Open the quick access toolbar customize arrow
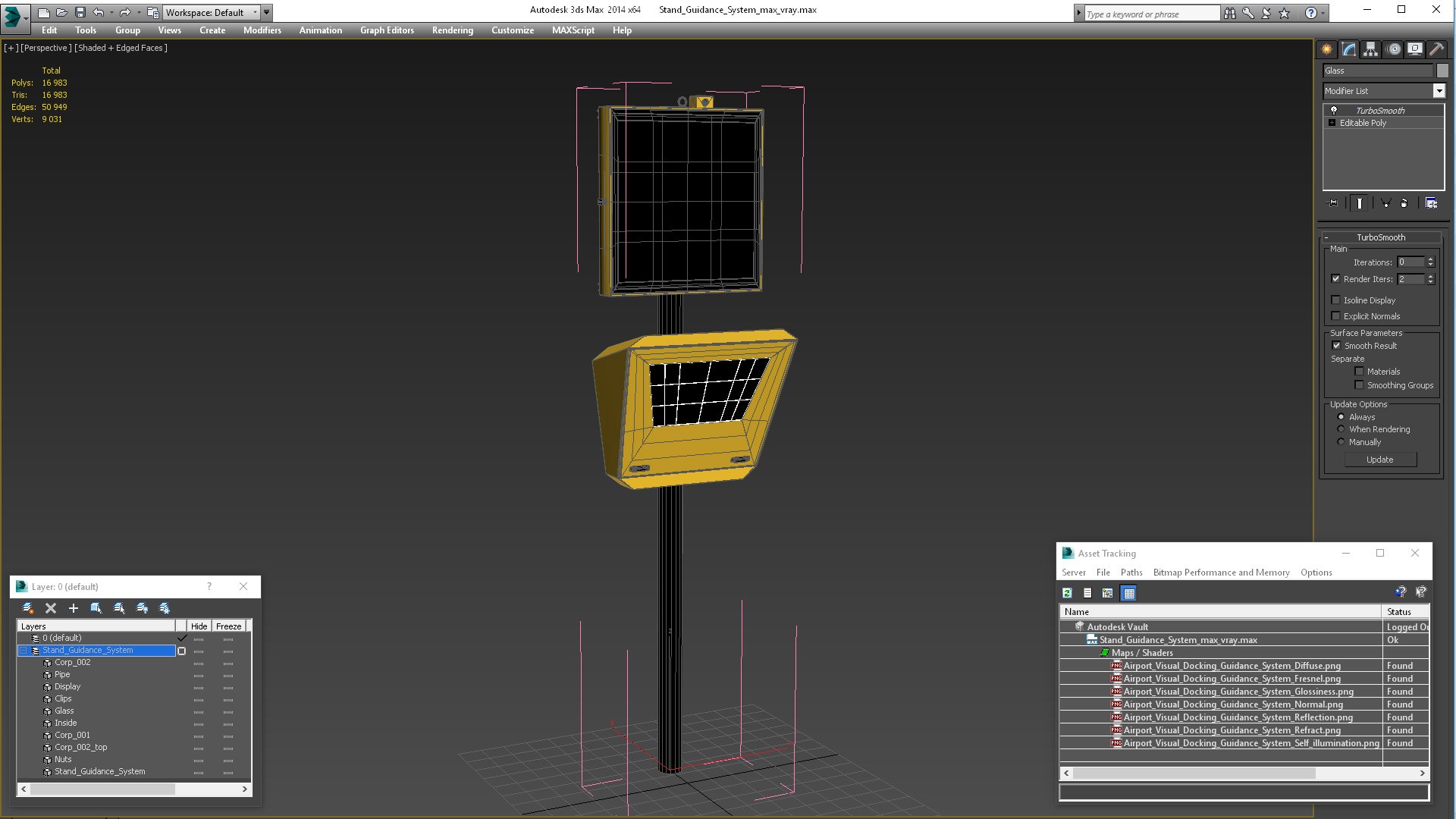The image size is (1456, 819). point(267,13)
